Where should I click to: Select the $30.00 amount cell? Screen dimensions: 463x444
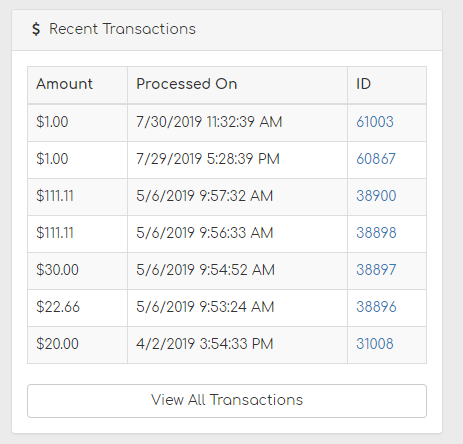77,271
